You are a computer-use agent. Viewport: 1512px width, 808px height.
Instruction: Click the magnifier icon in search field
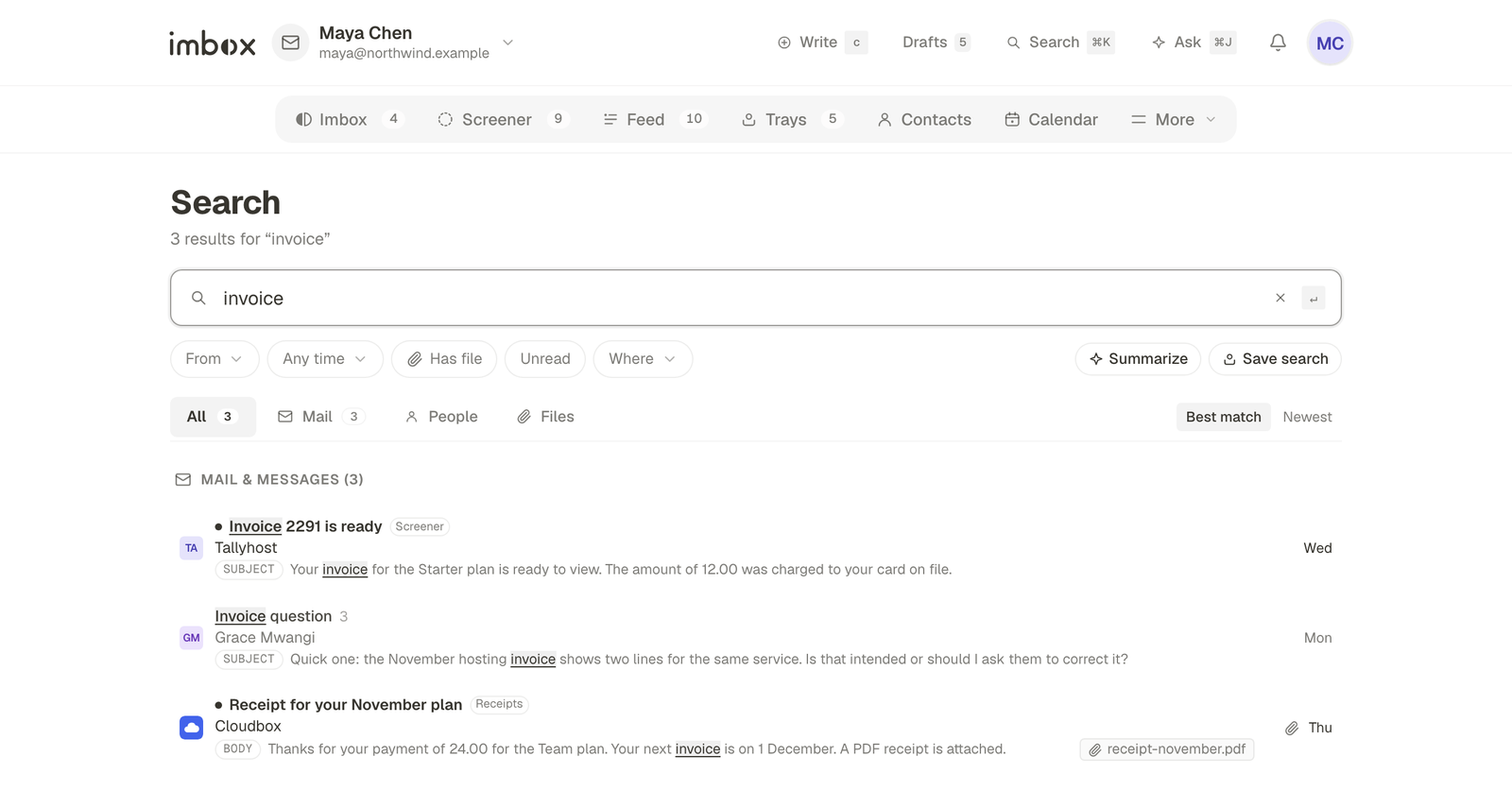point(198,298)
